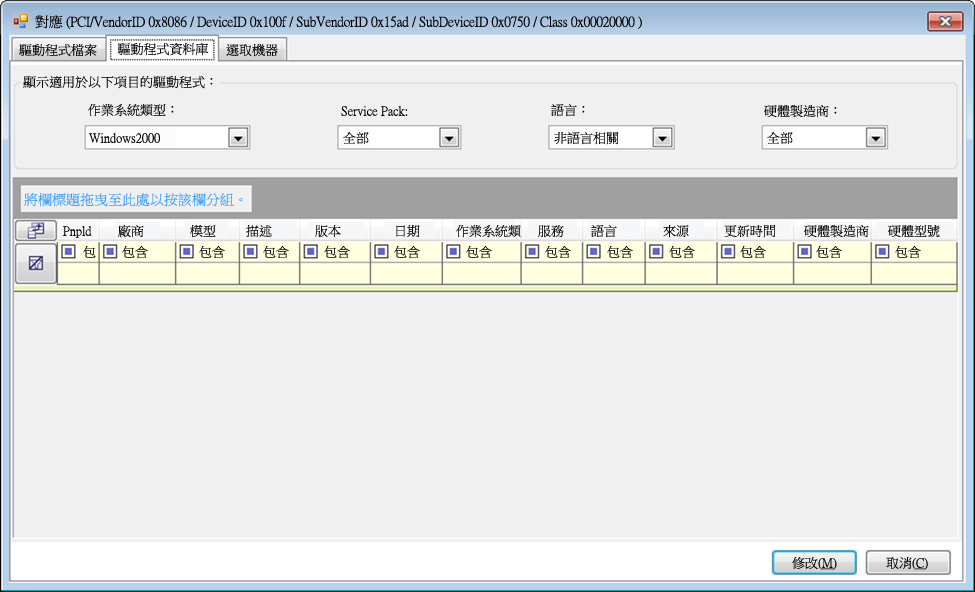Click the clear filter icon button
The height and width of the screenshot is (592, 975).
[x=36, y=263]
